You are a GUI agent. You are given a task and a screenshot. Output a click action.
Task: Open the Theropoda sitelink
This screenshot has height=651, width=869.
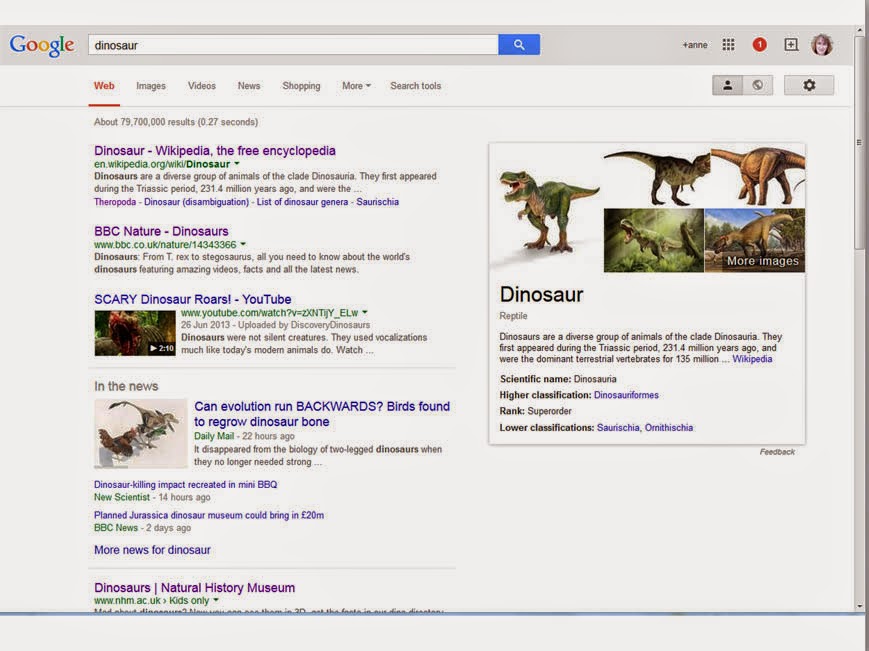(x=115, y=202)
